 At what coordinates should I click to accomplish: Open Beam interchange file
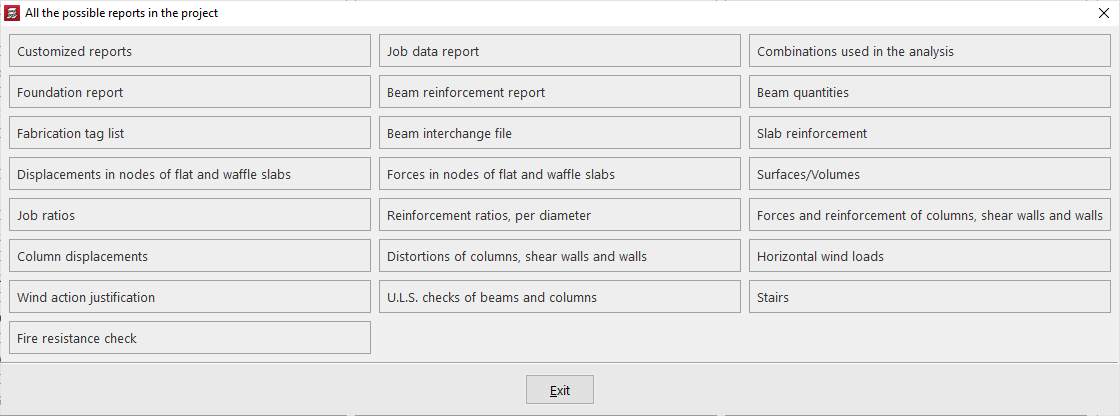[559, 134]
